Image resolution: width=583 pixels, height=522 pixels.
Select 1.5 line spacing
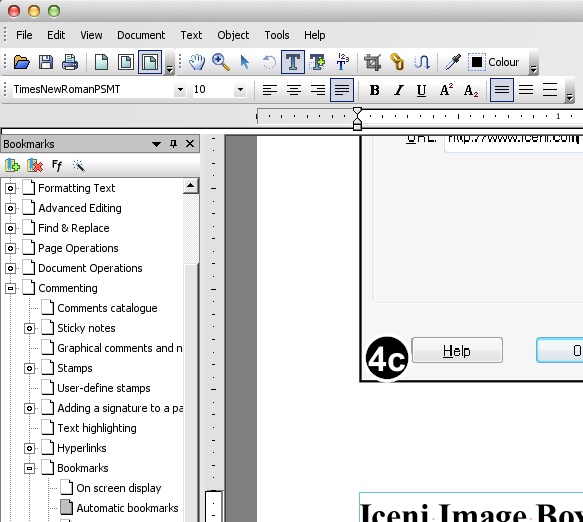pos(526,90)
